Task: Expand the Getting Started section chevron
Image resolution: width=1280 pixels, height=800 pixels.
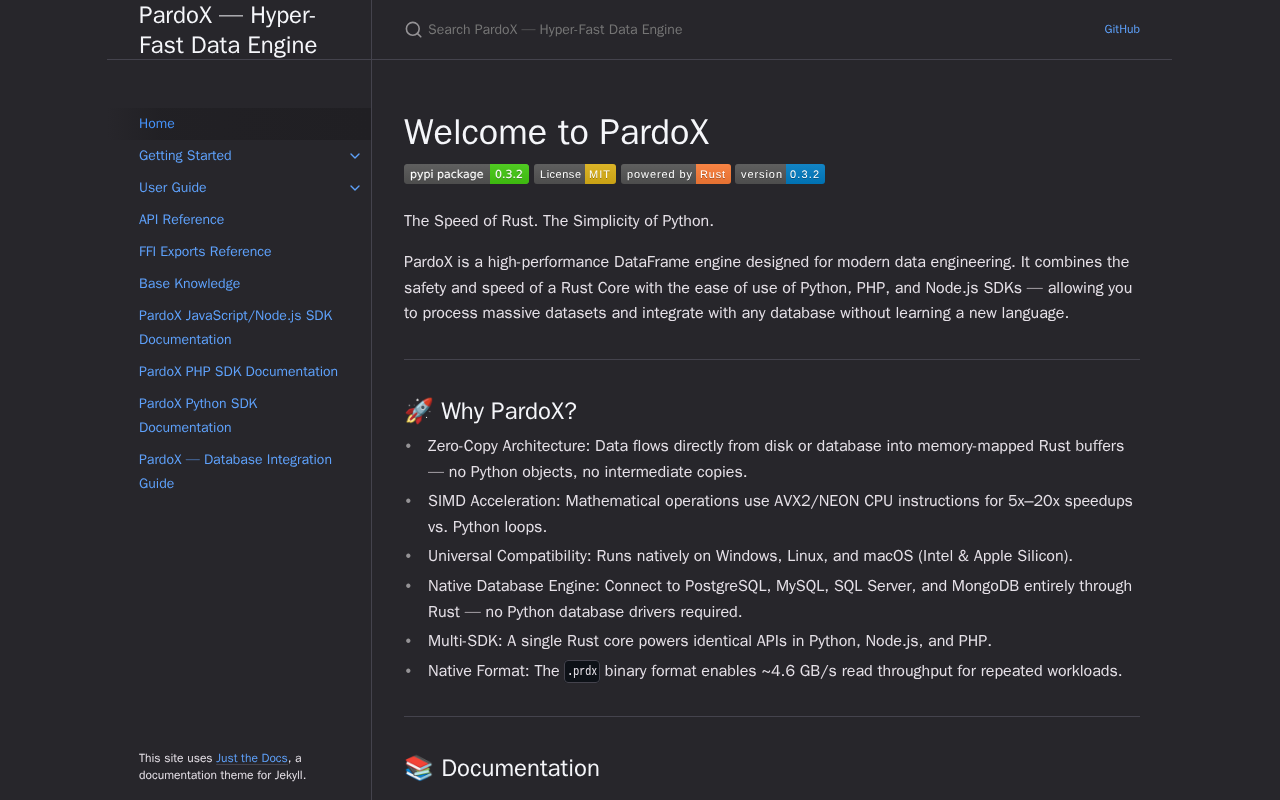Action: [355, 156]
